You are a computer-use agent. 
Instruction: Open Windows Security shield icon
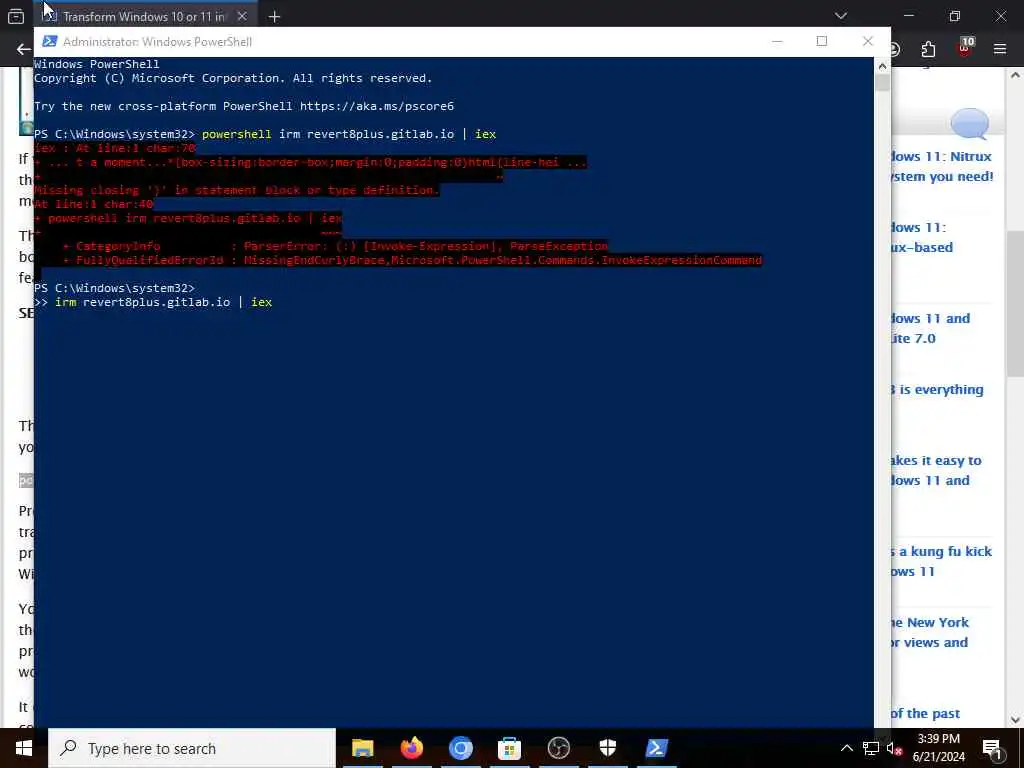tap(607, 748)
